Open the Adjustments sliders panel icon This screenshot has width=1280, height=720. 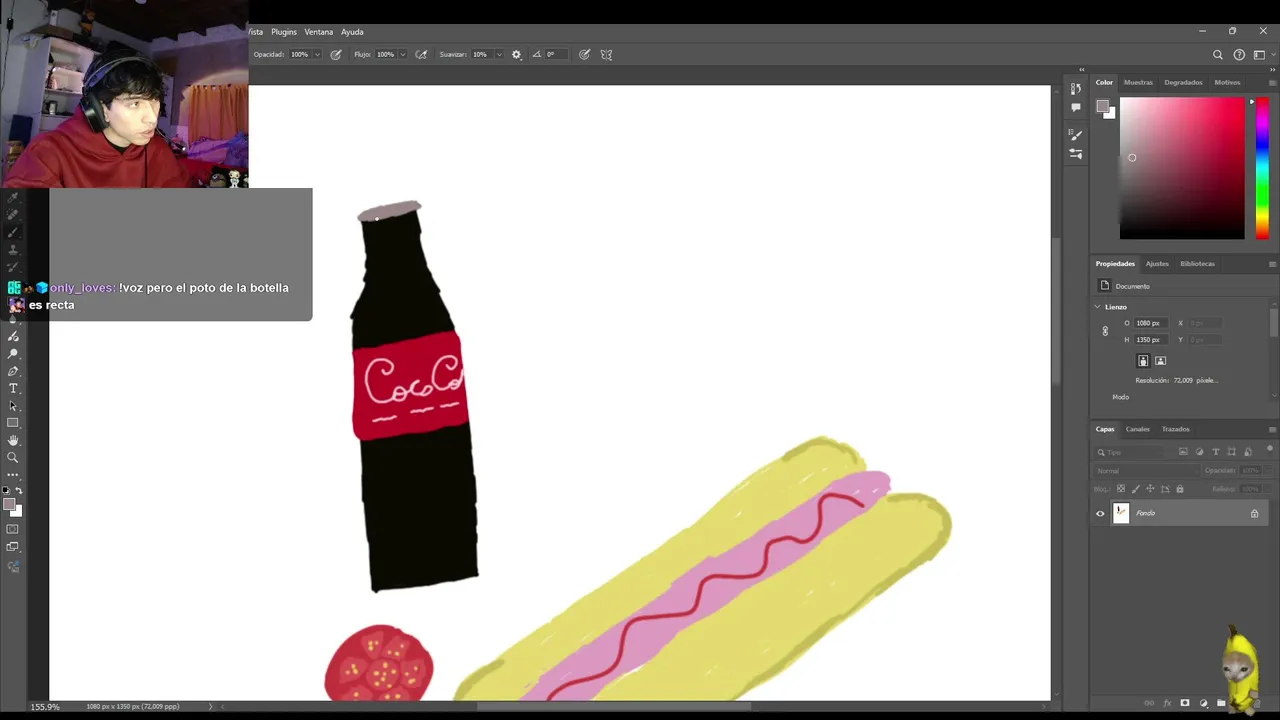pyautogui.click(x=1076, y=154)
